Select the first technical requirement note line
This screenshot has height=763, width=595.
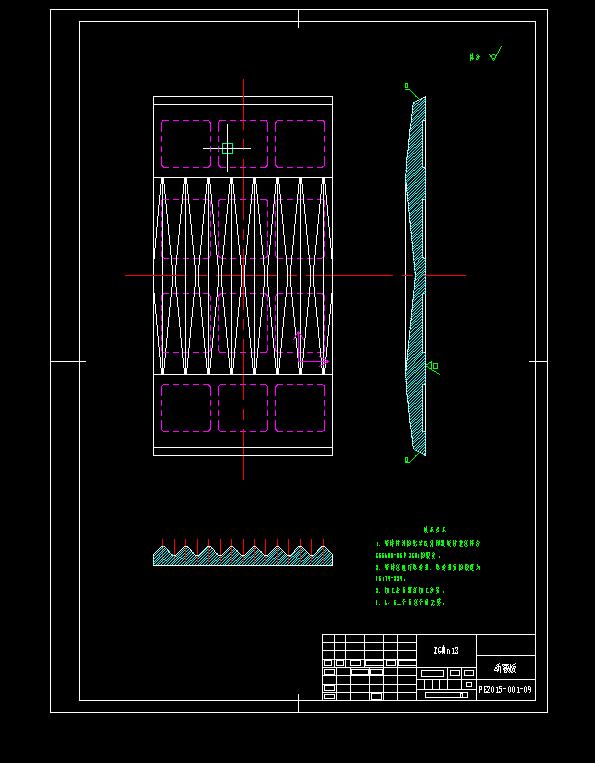click(428, 543)
